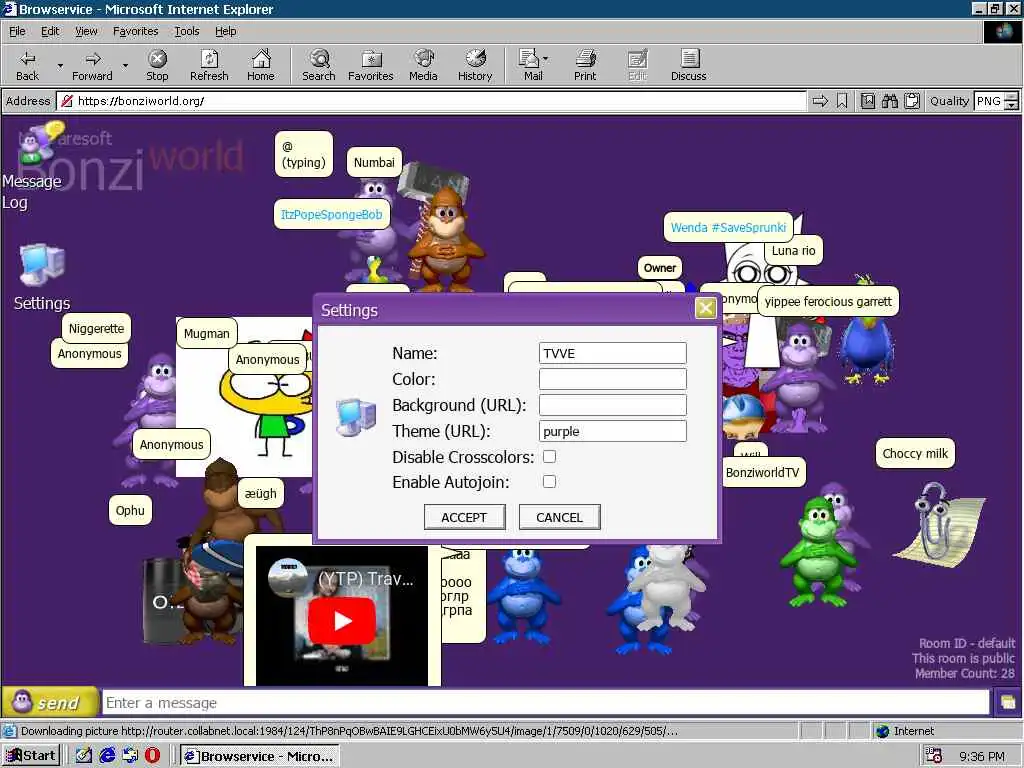Click the binoculars find icon
Screen dimensions: 1024x768
pyautogui.click(x=889, y=101)
